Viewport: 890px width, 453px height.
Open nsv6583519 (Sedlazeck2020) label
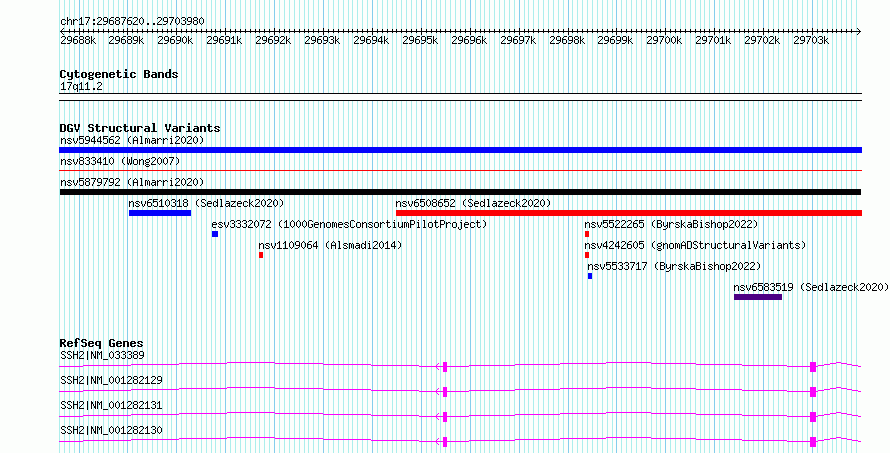tap(811, 287)
